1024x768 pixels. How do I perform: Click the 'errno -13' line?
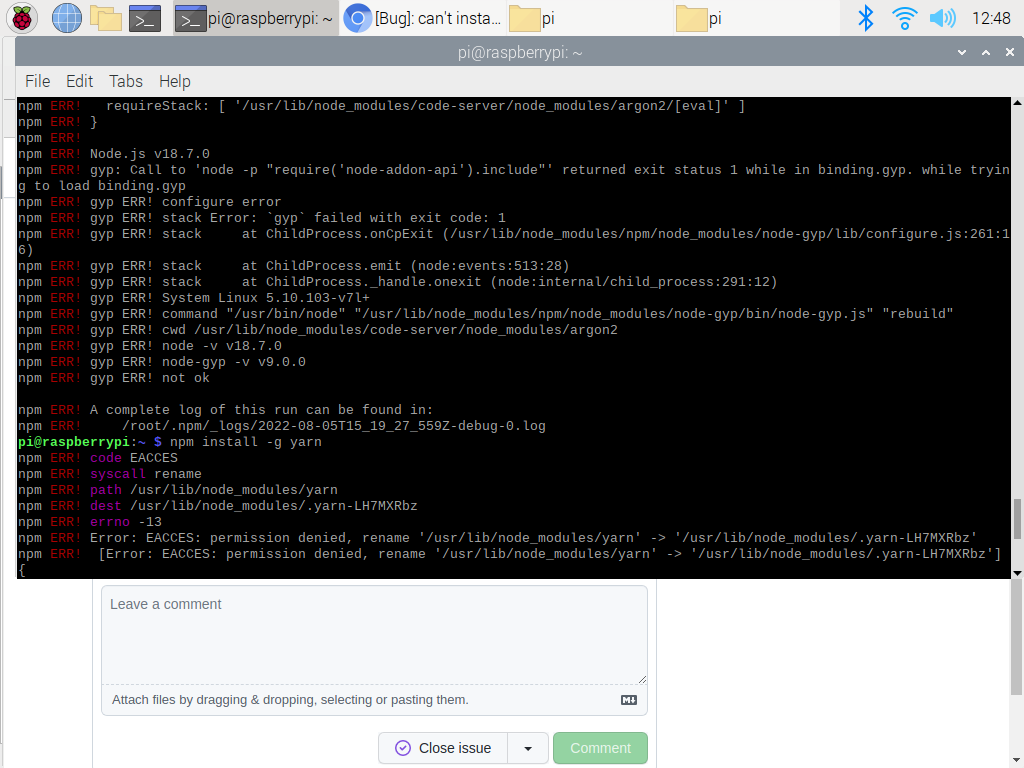pyautogui.click(x=125, y=522)
